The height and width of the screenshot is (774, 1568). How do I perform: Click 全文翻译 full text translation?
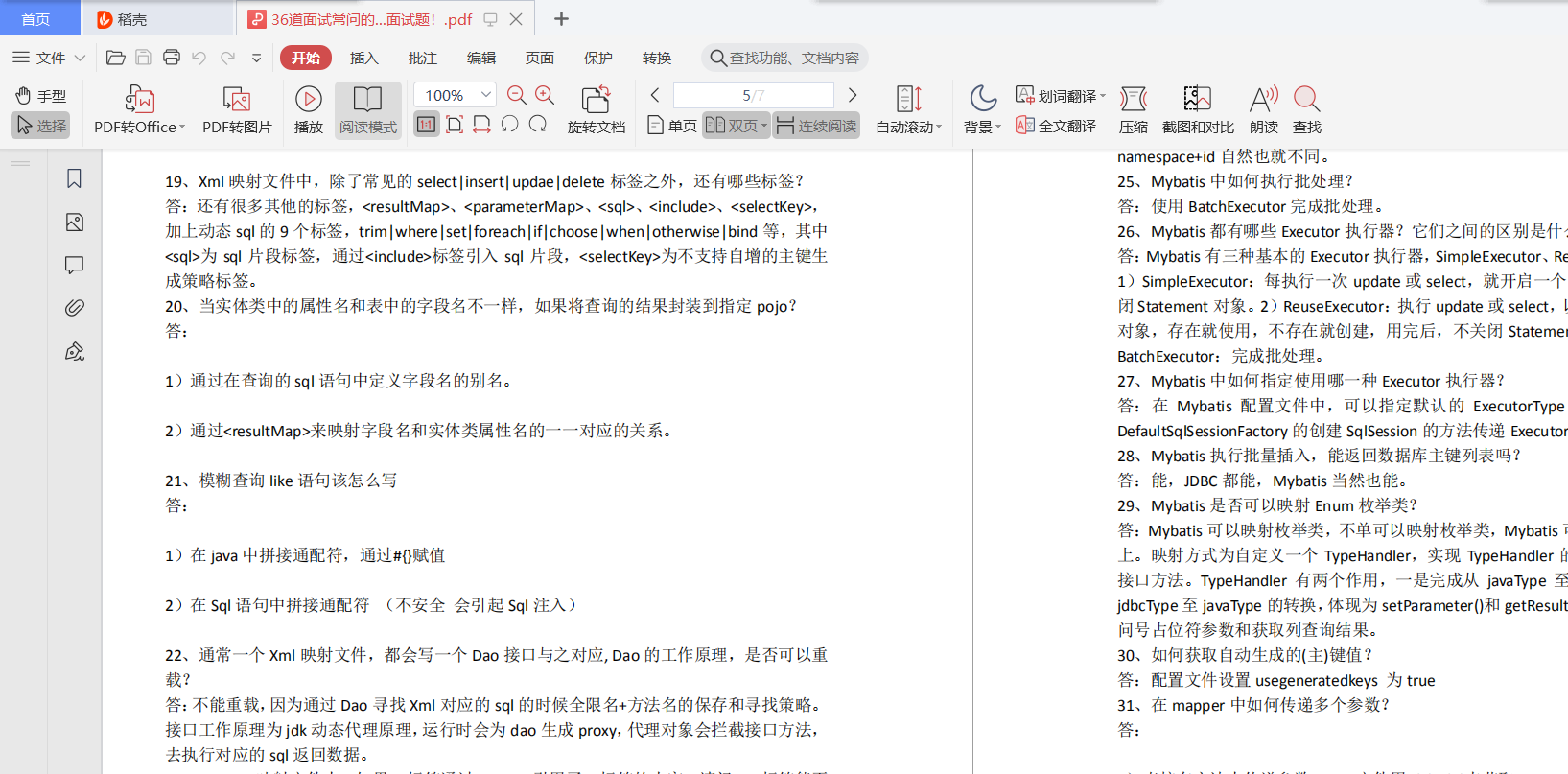[1056, 126]
